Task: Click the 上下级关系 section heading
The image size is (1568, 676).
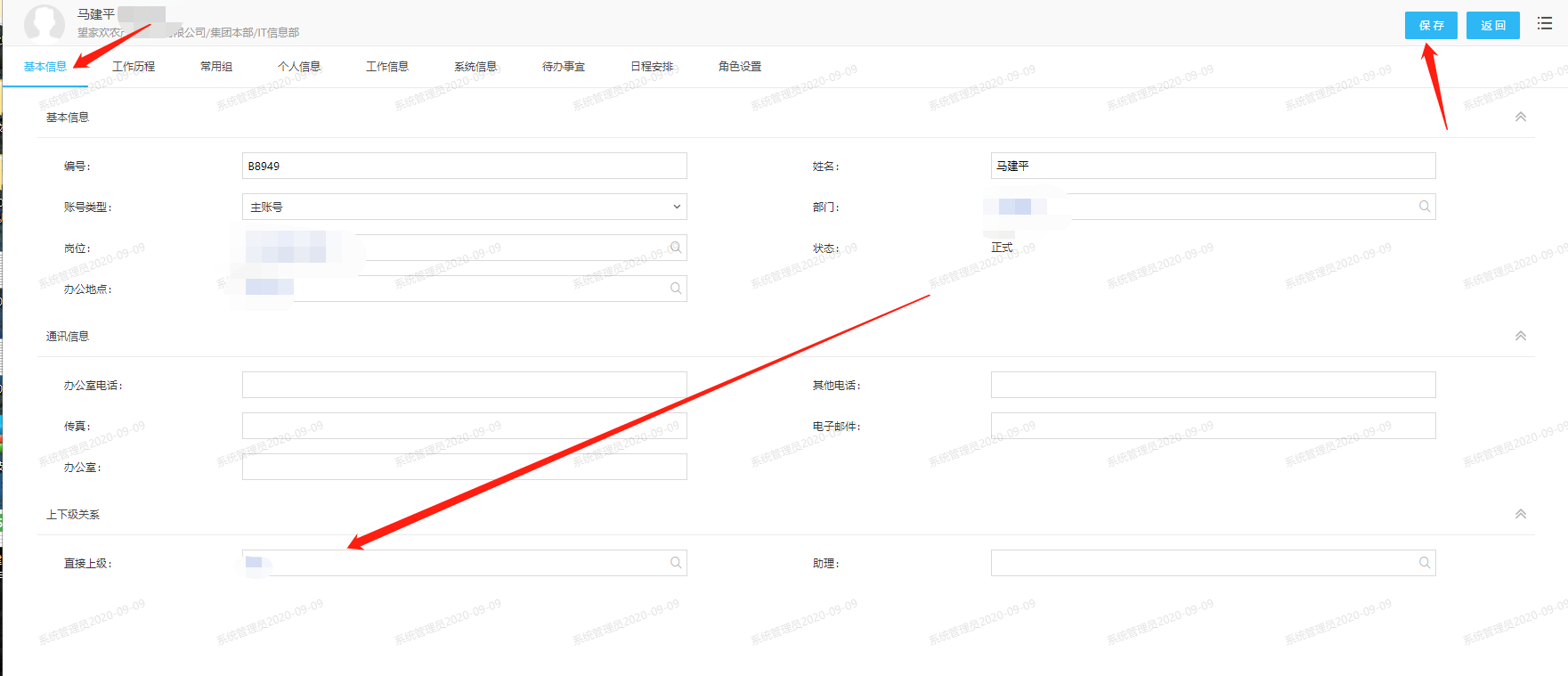Action: tap(73, 514)
